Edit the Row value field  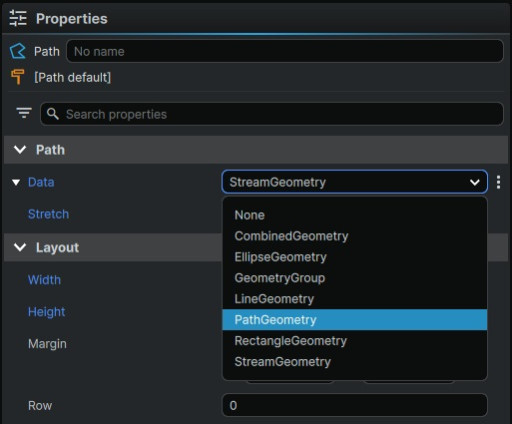[x=355, y=405]
